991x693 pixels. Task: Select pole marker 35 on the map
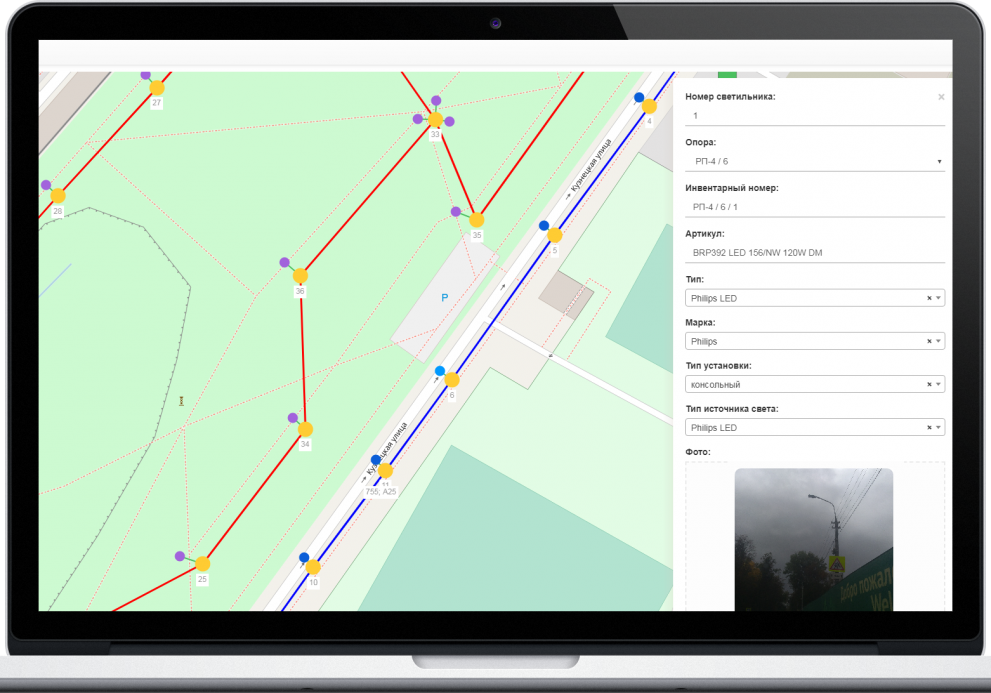click(477, 220)
